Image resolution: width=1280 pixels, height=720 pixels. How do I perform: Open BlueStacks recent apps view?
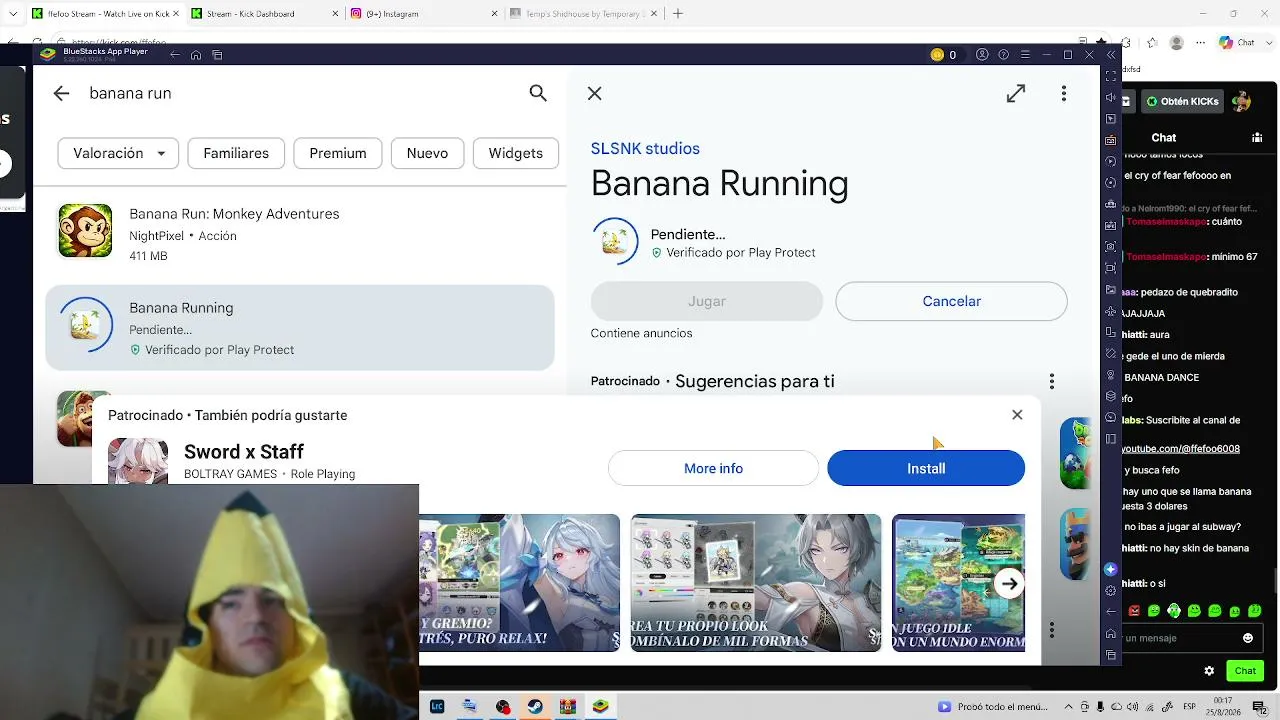tap(217, 55)
